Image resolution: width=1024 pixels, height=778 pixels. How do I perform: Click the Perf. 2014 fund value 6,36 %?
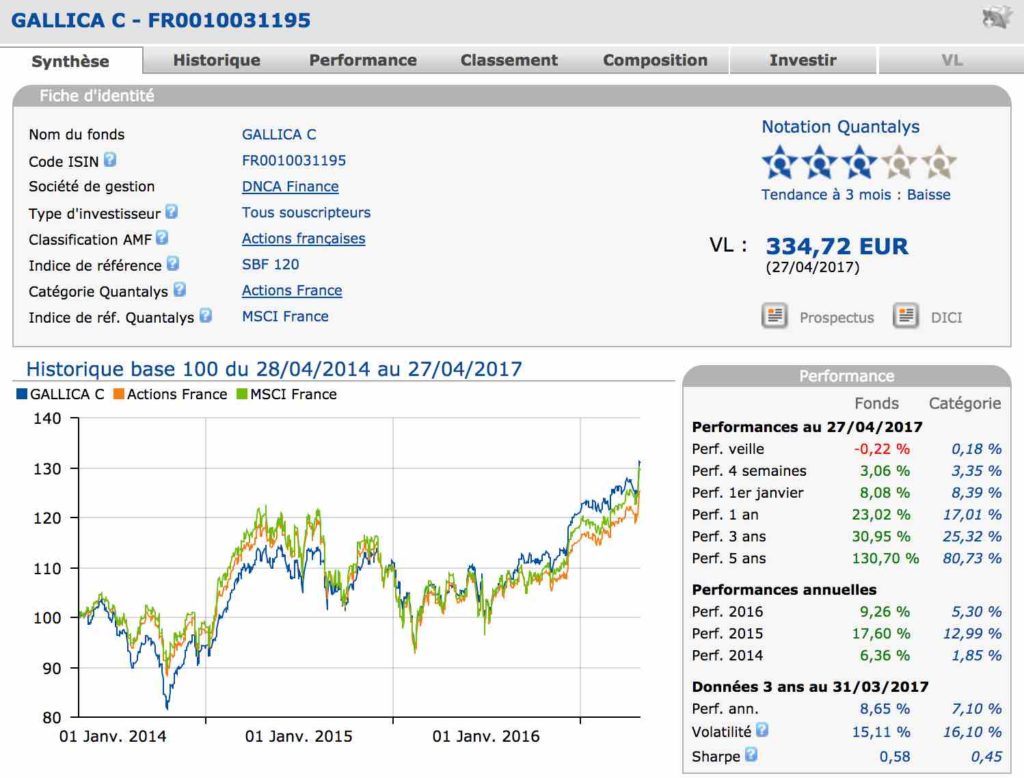pyautogui.click(x=884, y=655)
